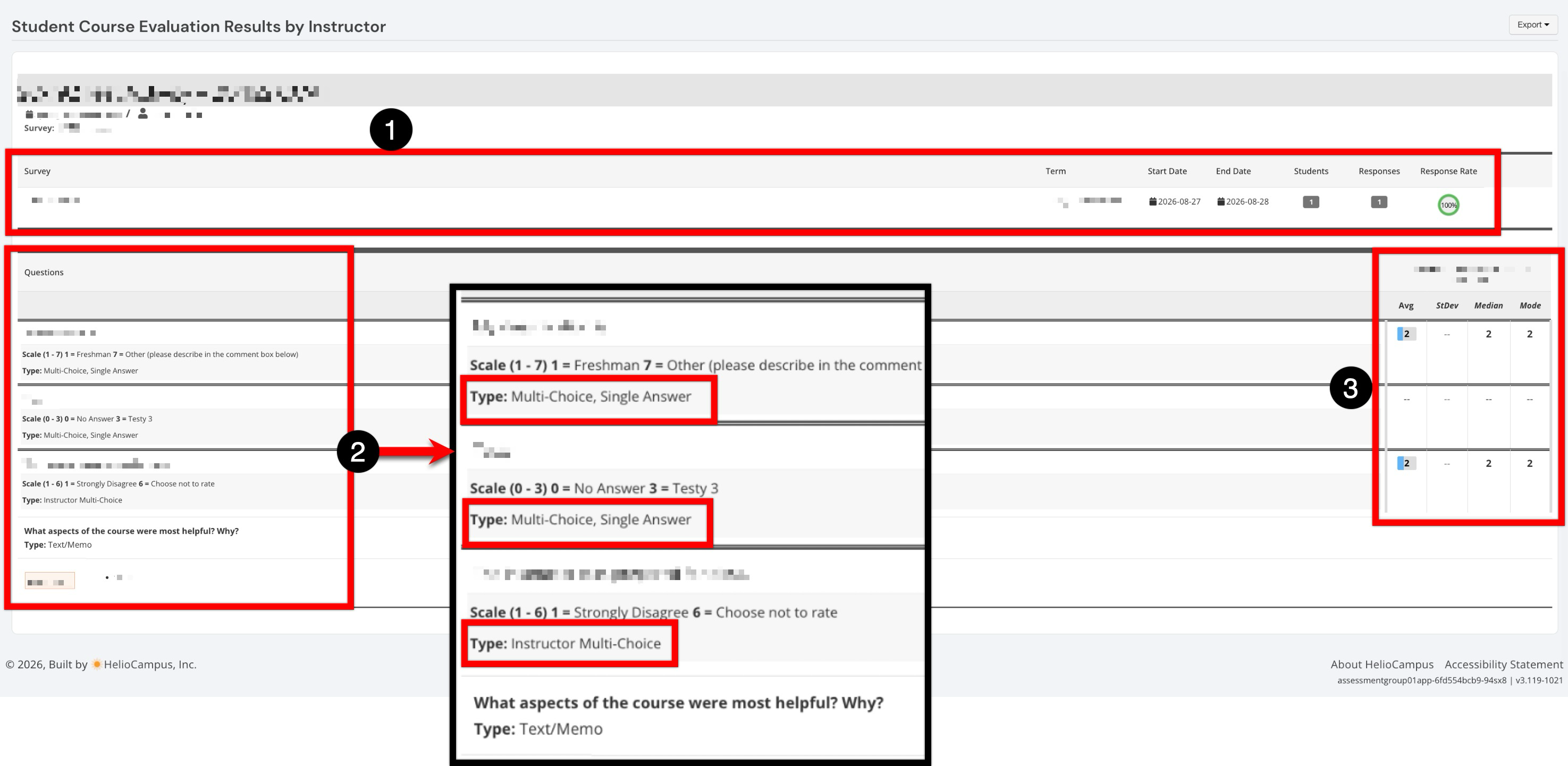This screenshot has height=766, width=1568.
Task: Click the Survey column header
Action: point(37,171)
